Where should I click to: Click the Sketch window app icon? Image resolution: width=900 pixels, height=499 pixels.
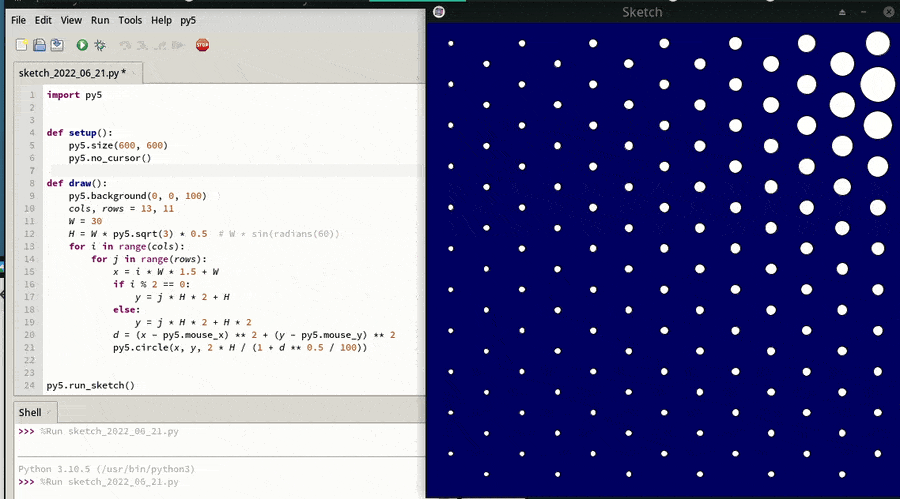439,12
